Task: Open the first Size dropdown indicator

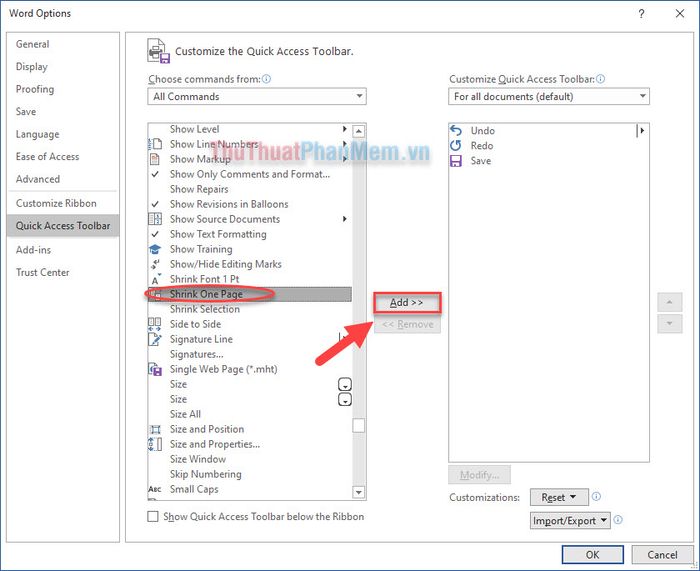Action: tap(345, 384)
